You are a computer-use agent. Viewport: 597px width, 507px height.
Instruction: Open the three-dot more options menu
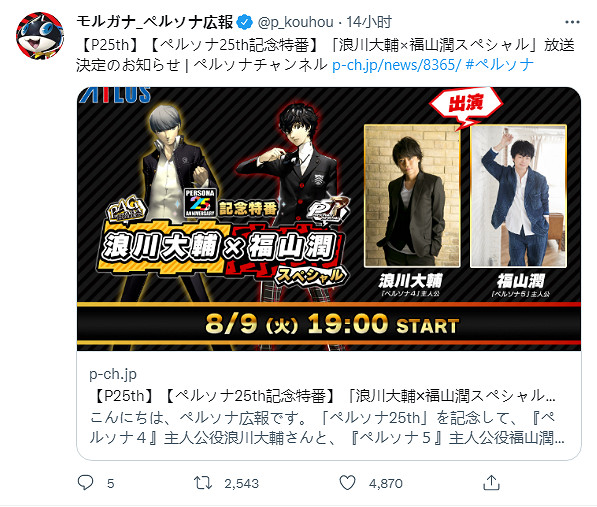[x=572, y=22]
